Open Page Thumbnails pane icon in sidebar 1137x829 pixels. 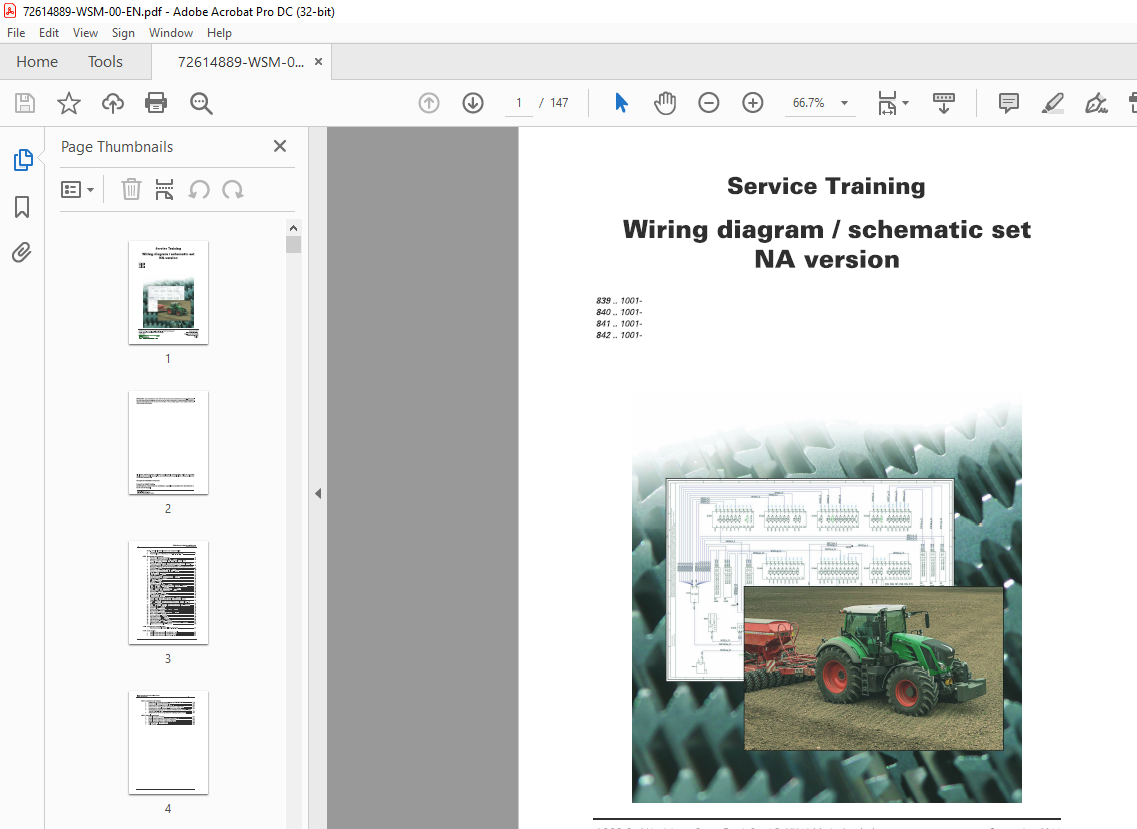(x=22, y=160)
